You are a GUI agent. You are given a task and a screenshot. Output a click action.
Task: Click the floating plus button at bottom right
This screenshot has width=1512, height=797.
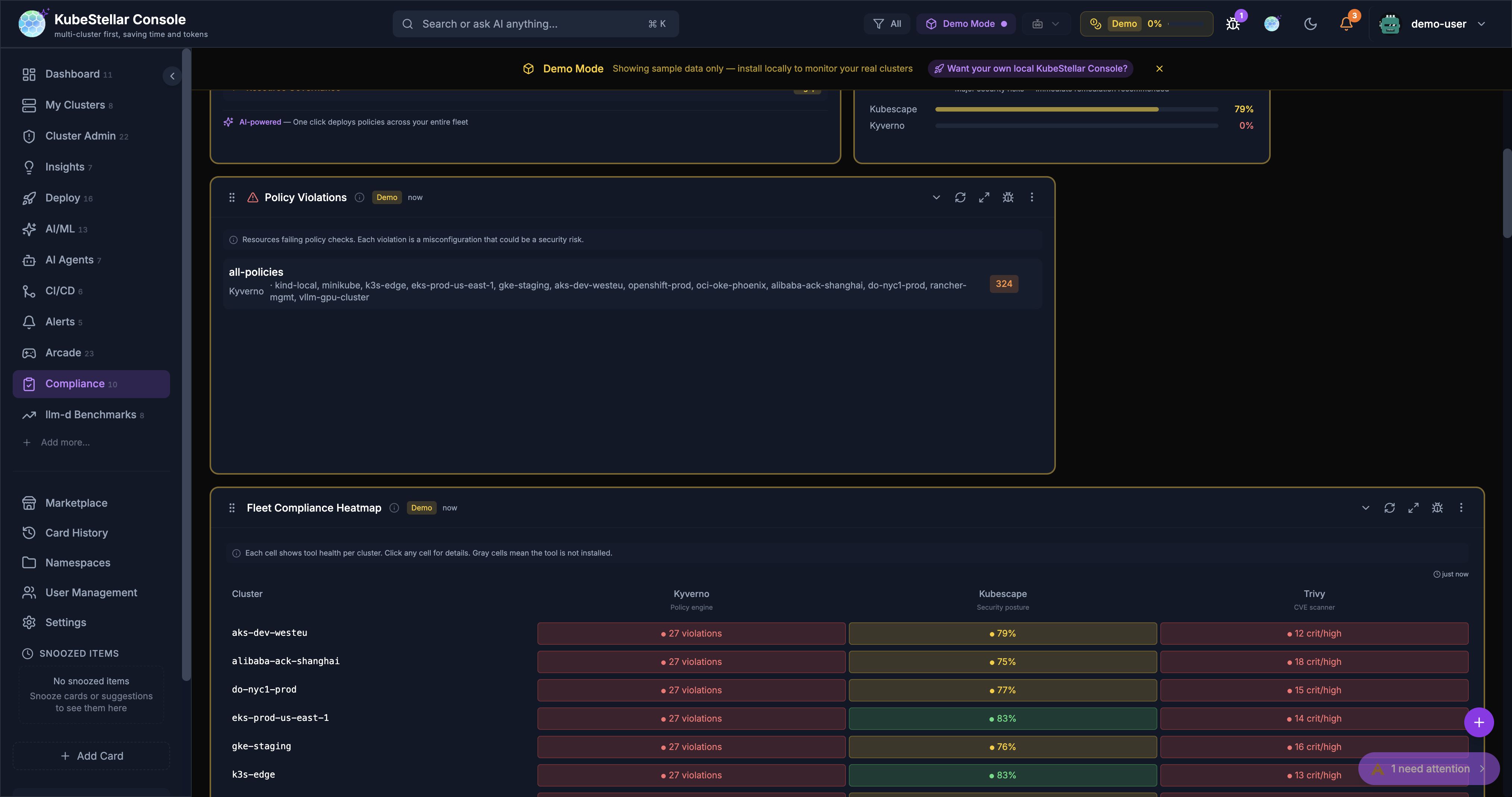click(x=1479, y=722)
